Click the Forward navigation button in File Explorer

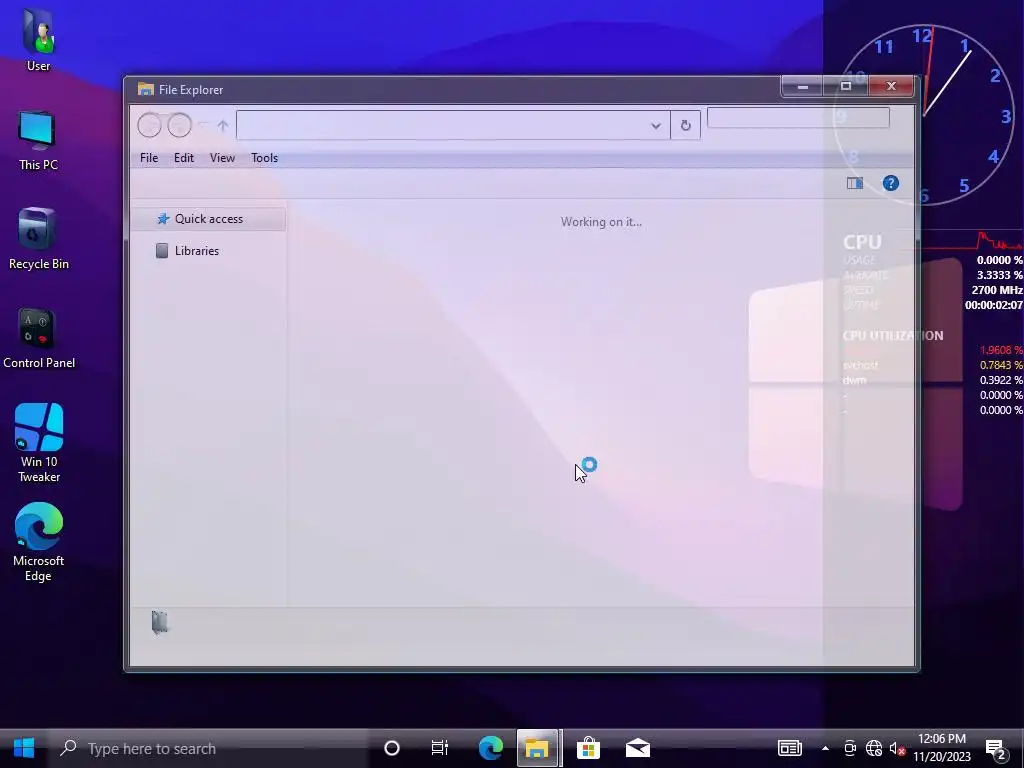click(x=180, y=125)
